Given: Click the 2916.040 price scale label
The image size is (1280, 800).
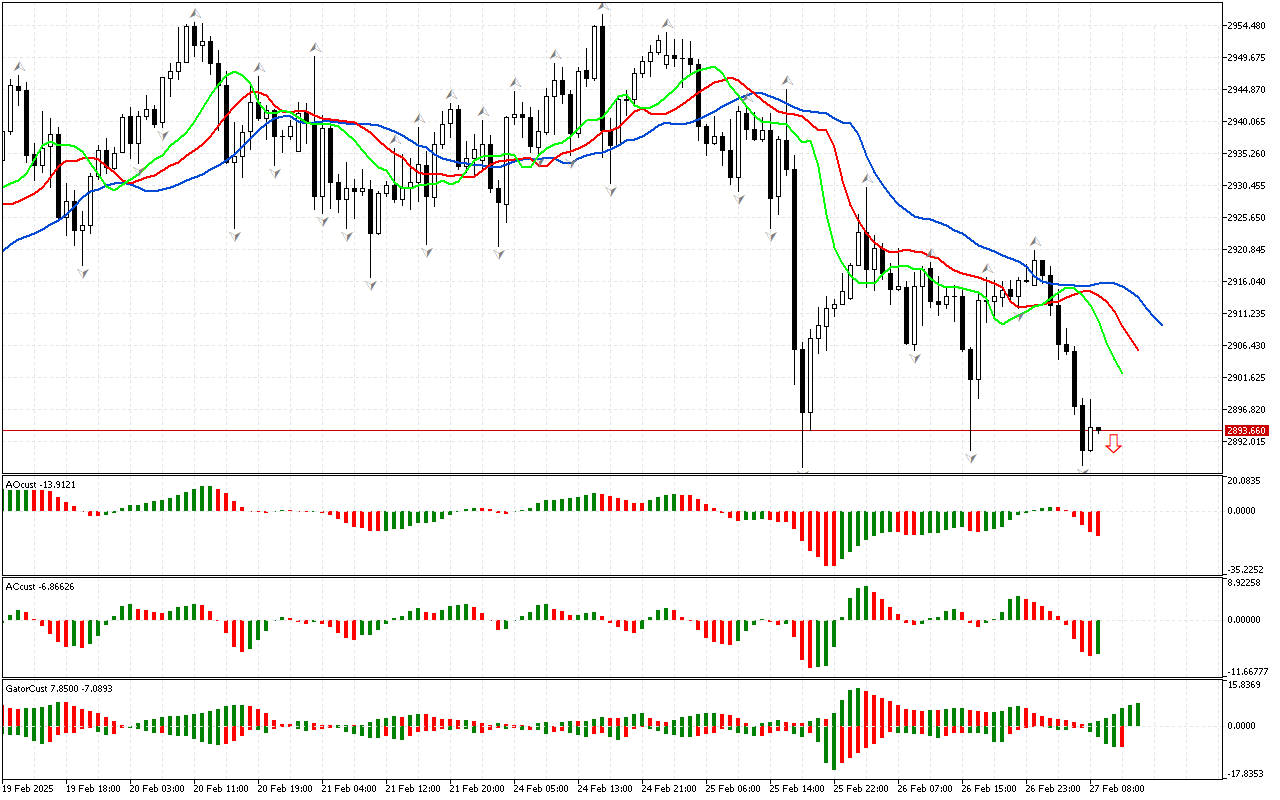Looking at the screenshot, I should (1248, 282).
